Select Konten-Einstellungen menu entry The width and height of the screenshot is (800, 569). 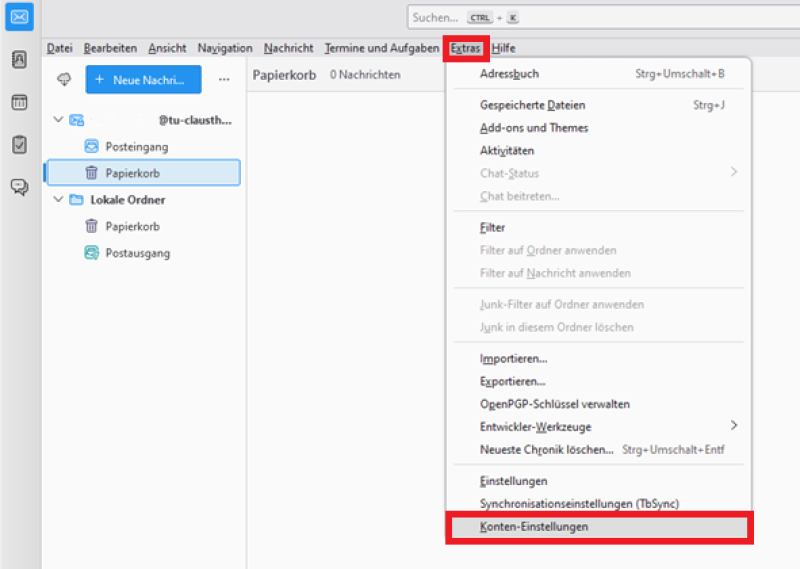534,526
